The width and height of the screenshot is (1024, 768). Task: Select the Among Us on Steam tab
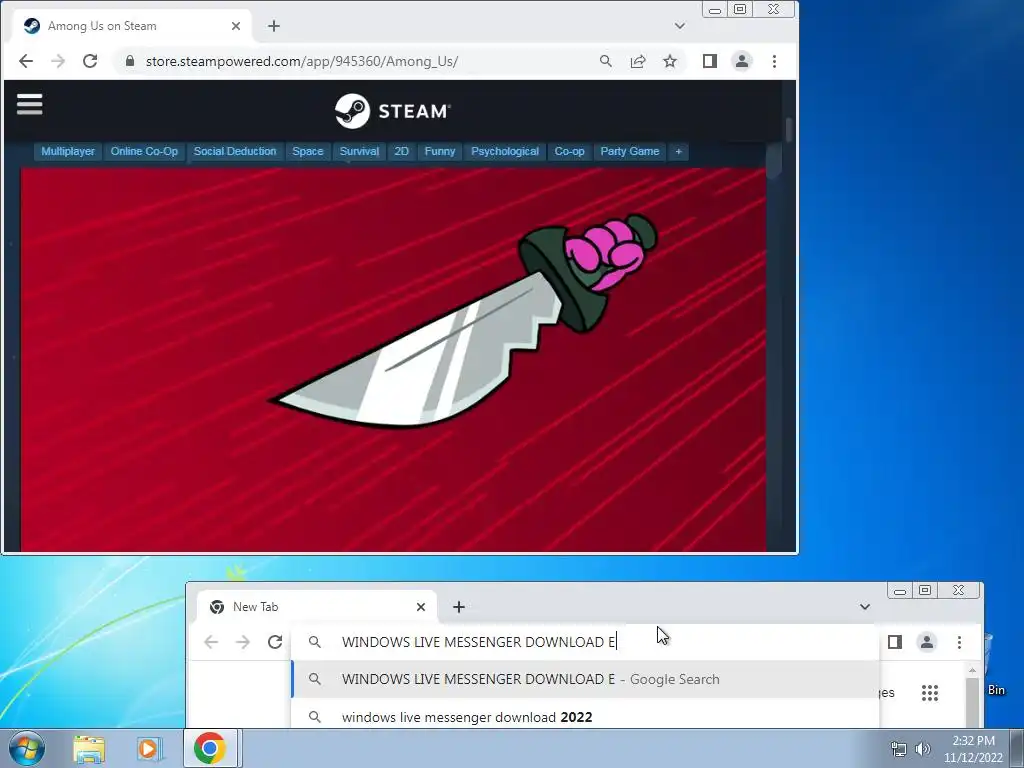pos(132,26)
